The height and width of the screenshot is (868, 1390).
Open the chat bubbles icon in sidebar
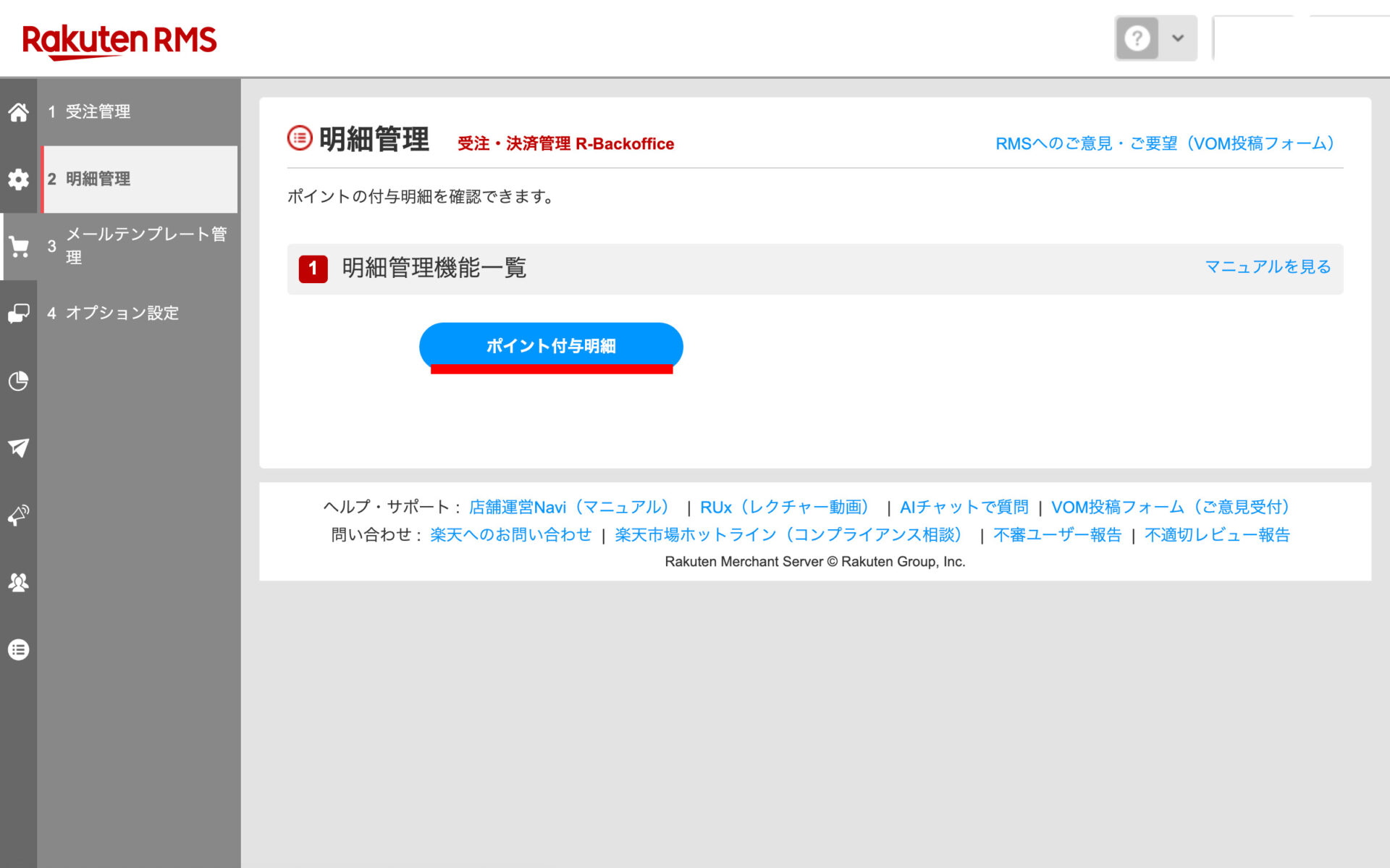tap(18, 313)
